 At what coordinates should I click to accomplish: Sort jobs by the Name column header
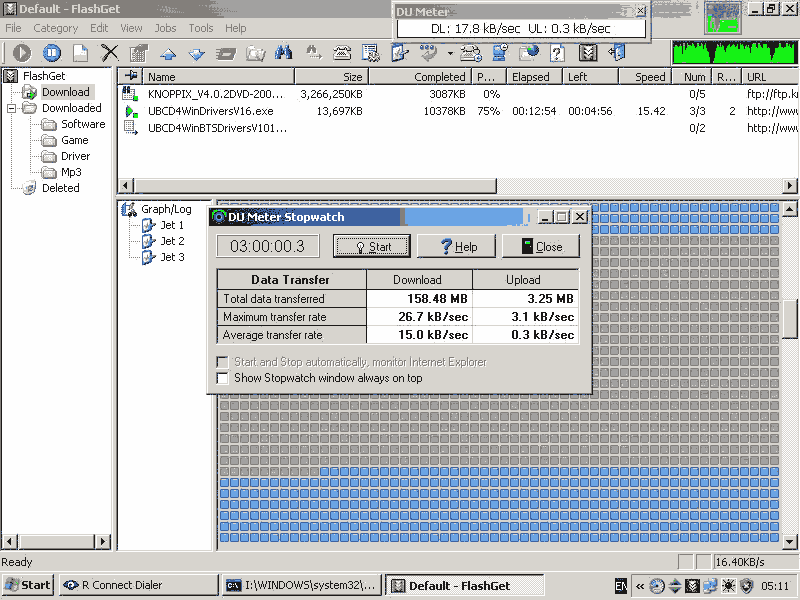[x=218, y=77]
